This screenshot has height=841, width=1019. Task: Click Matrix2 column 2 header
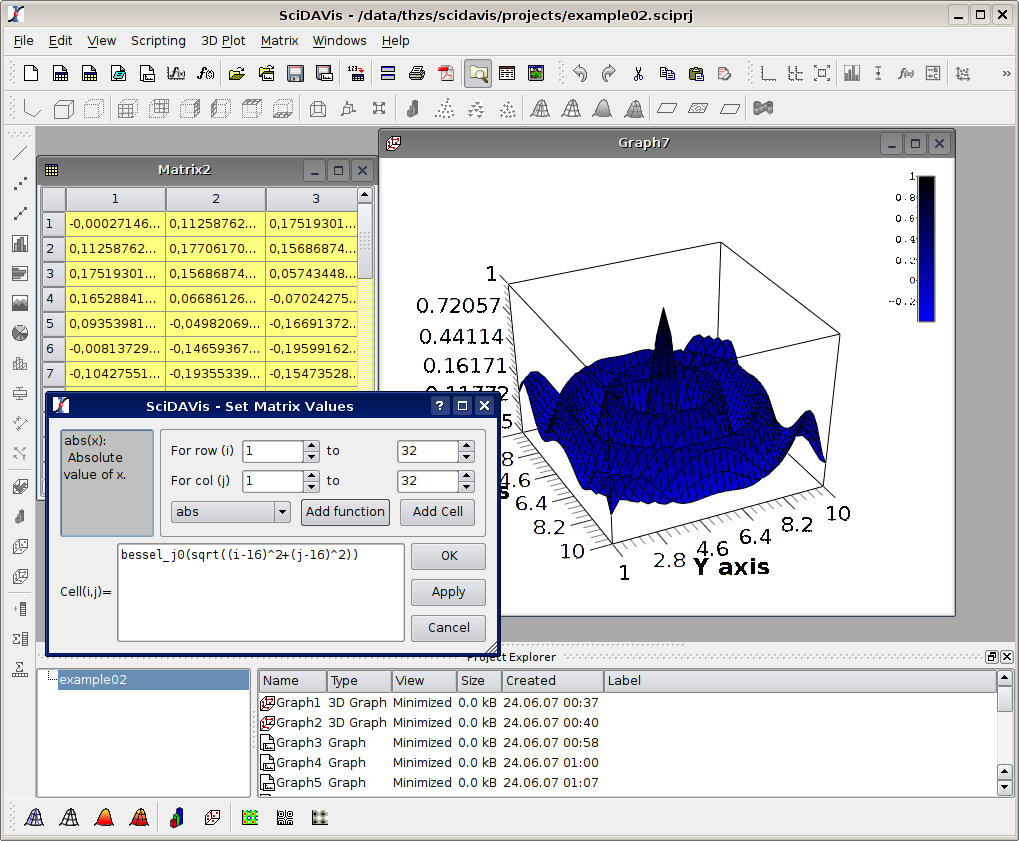(216, 199)
